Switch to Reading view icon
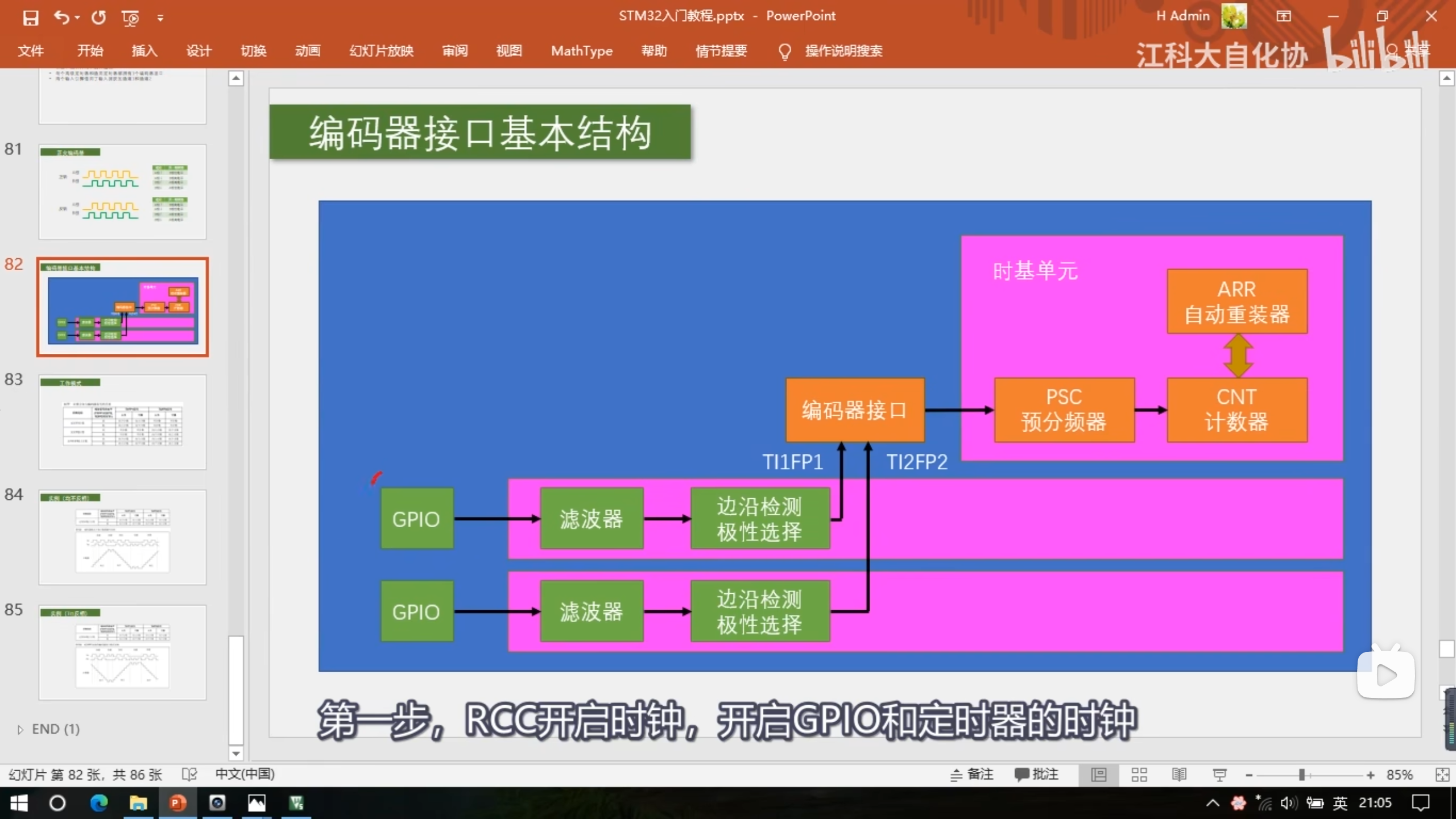1456x819 pixels. point(1179,775)
